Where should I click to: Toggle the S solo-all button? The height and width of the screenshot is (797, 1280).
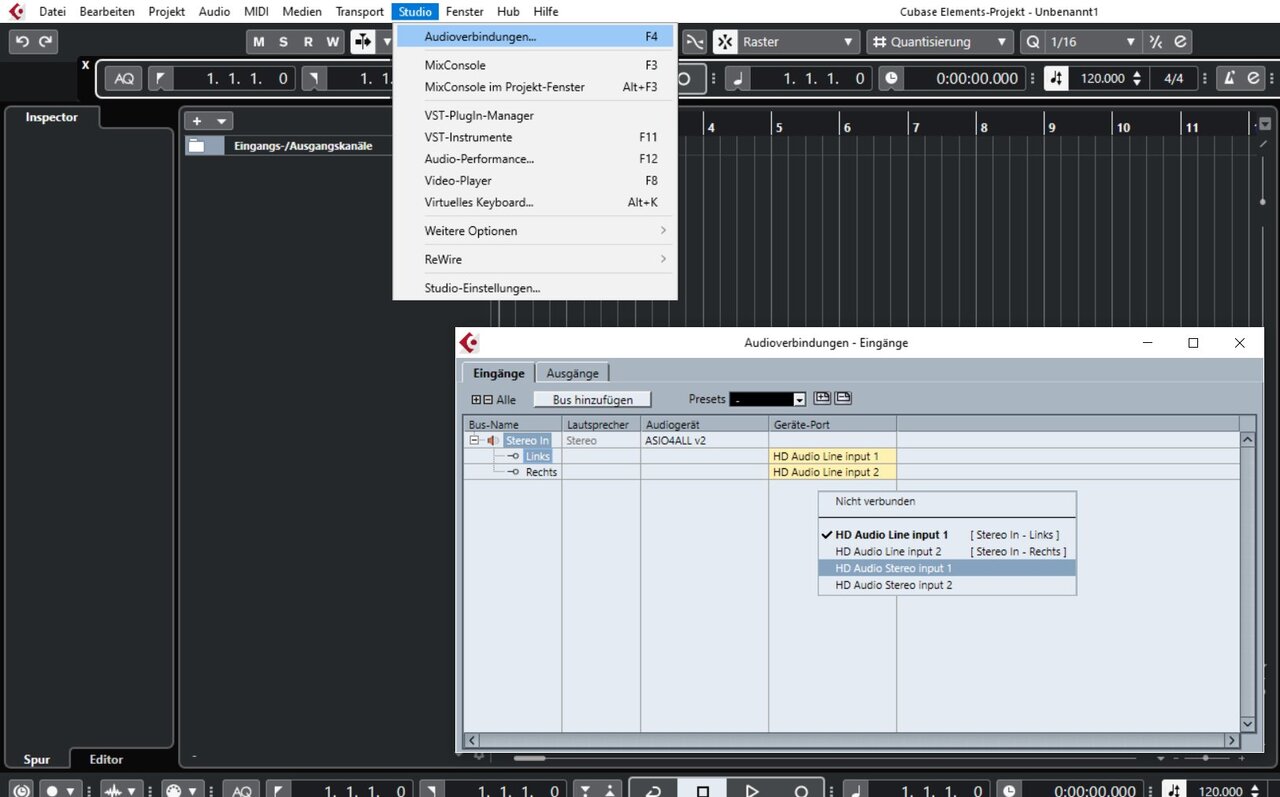click(x=283, y=42)
